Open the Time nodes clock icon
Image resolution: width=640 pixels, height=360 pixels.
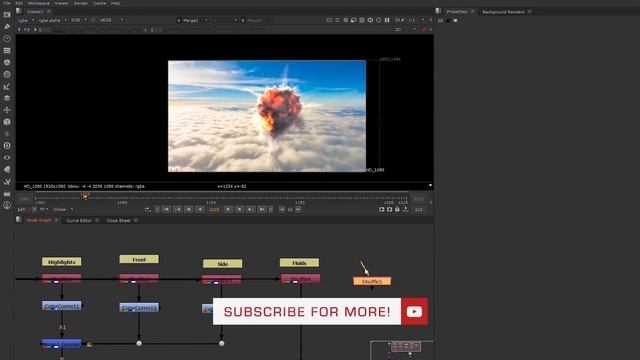coord(7,38)
